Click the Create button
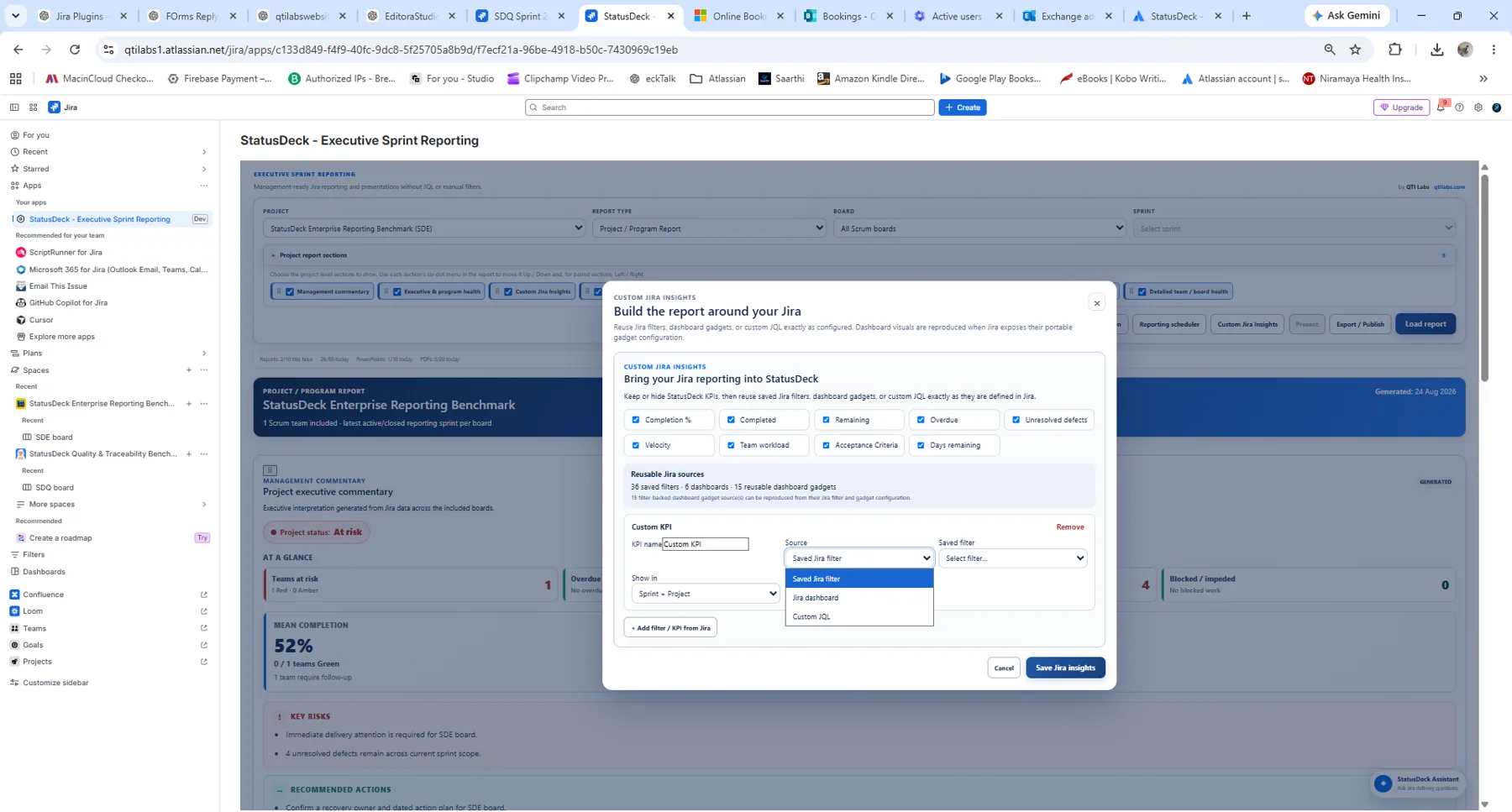1512x812 pixels. [963, 107]
